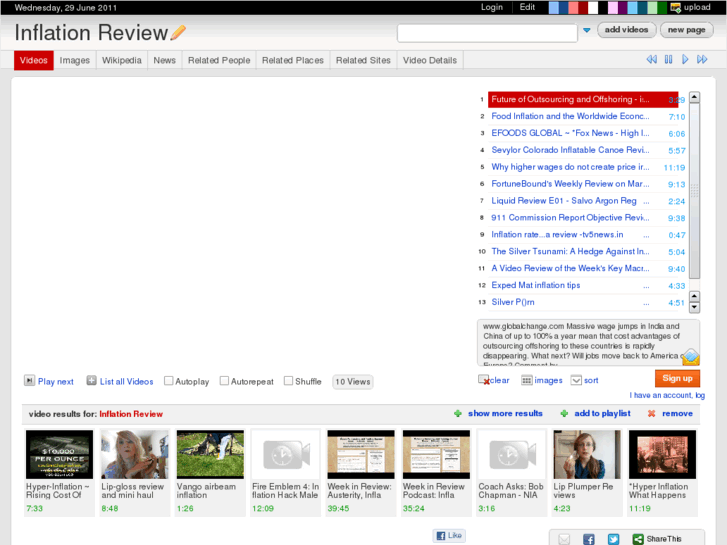
Task: Pick the dark green color swatch
Action: pyautogui.click(x=662, y=7)
